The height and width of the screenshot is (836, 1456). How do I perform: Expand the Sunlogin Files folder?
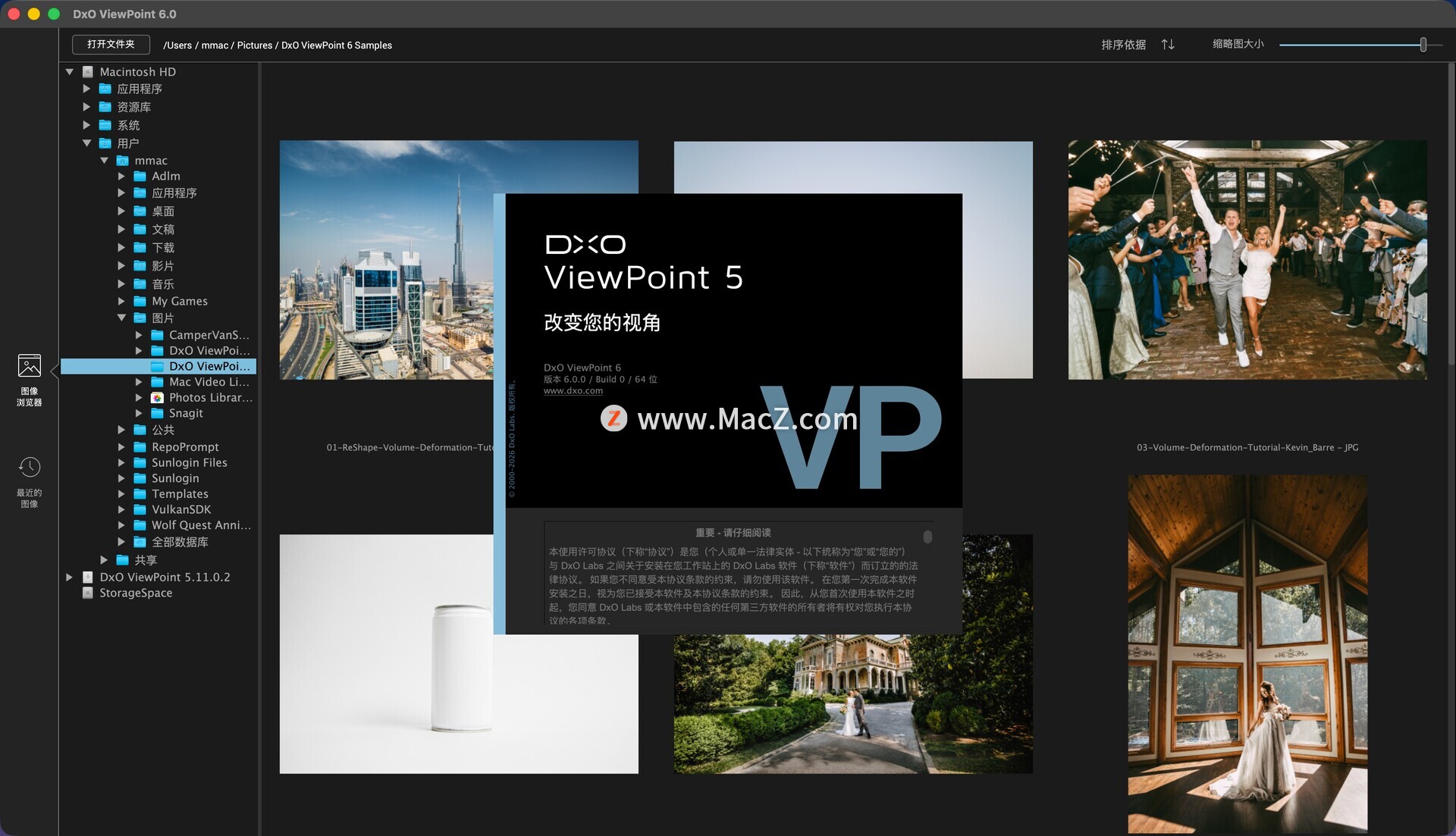tap(121, 462)
